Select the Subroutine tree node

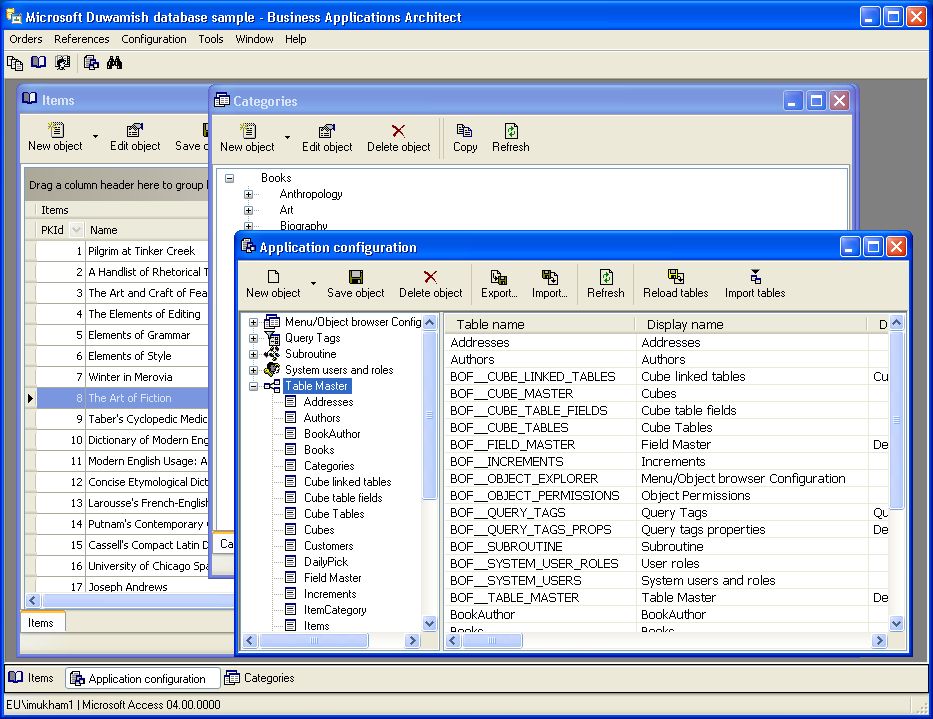[x=311, y=354]
